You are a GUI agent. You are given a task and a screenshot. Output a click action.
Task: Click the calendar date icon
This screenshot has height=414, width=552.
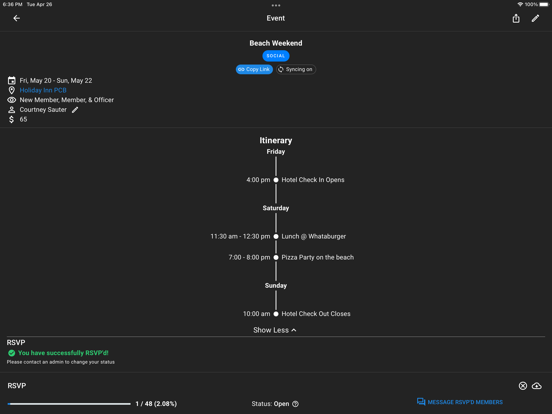(12, 81)
